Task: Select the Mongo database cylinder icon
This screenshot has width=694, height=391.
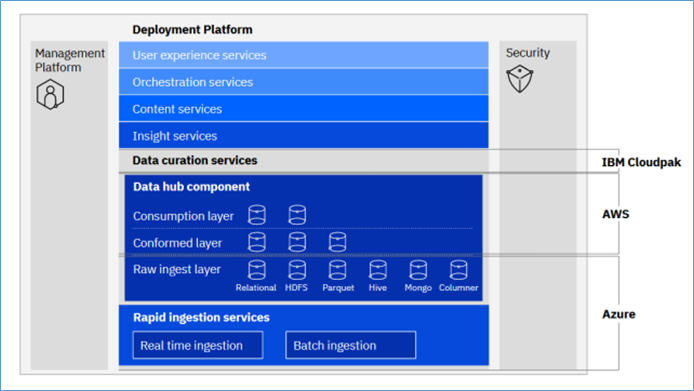Action: pyautogui.click(x=418, y=270)
